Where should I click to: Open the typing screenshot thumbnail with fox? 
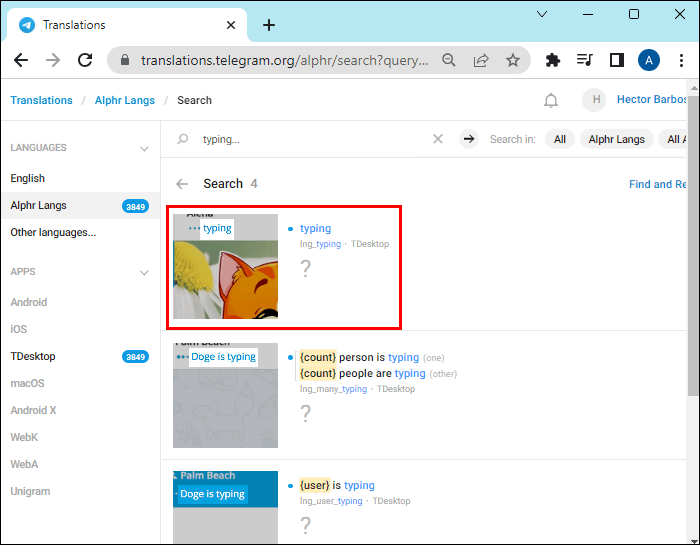coord(225,266)
